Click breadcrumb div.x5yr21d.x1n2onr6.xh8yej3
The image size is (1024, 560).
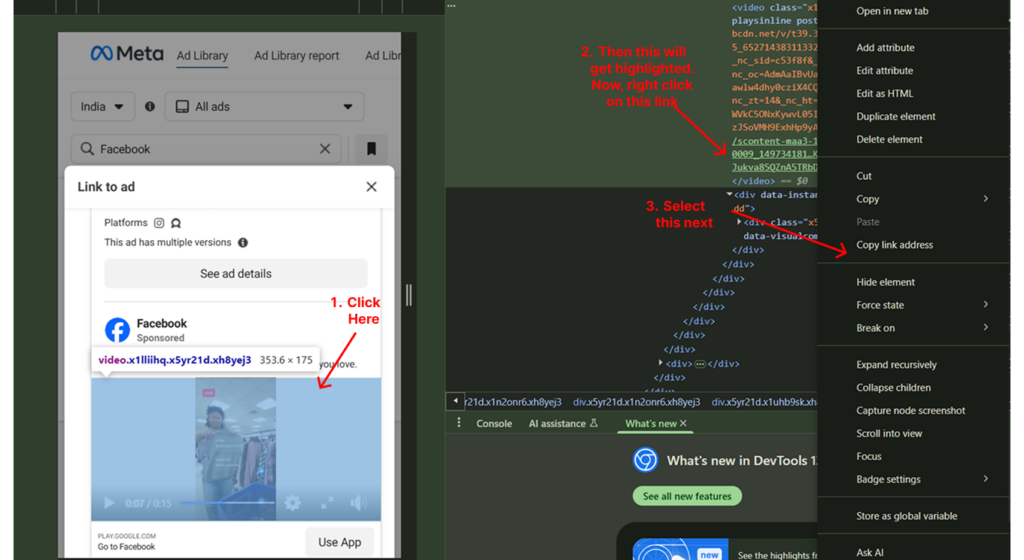point(636,402)
